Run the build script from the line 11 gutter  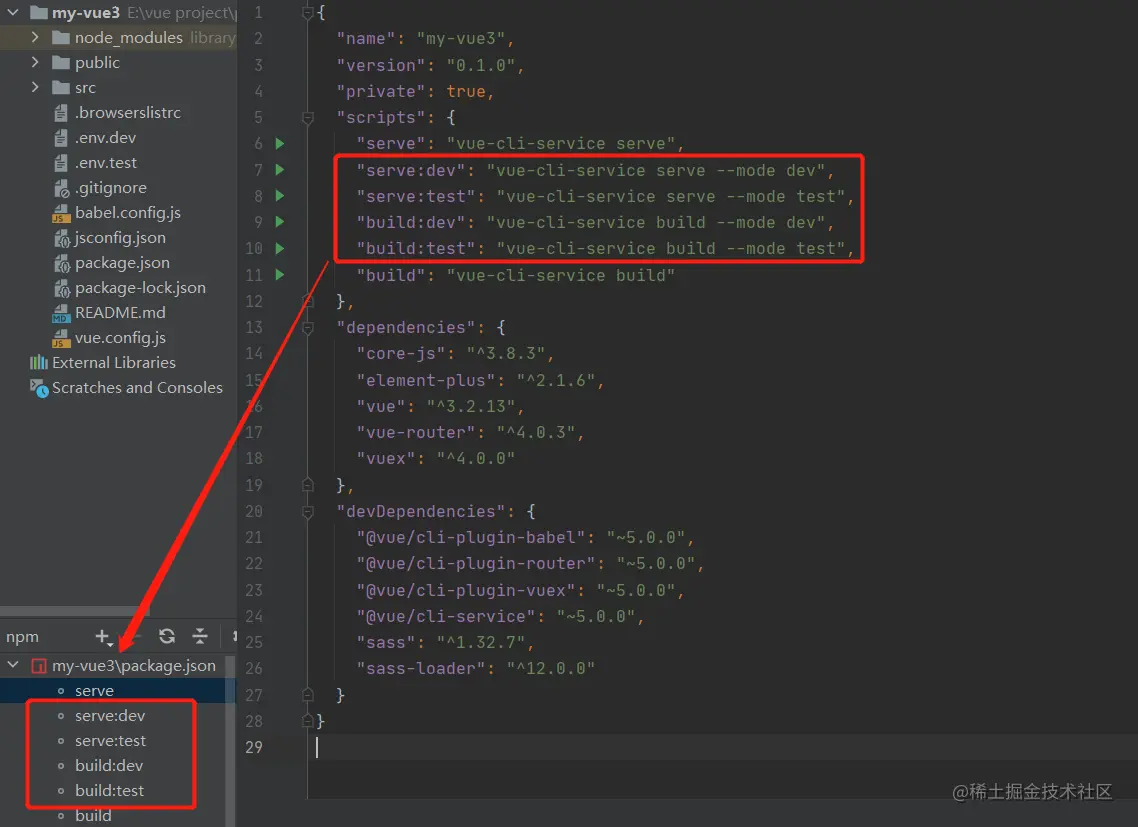point(279,275)
